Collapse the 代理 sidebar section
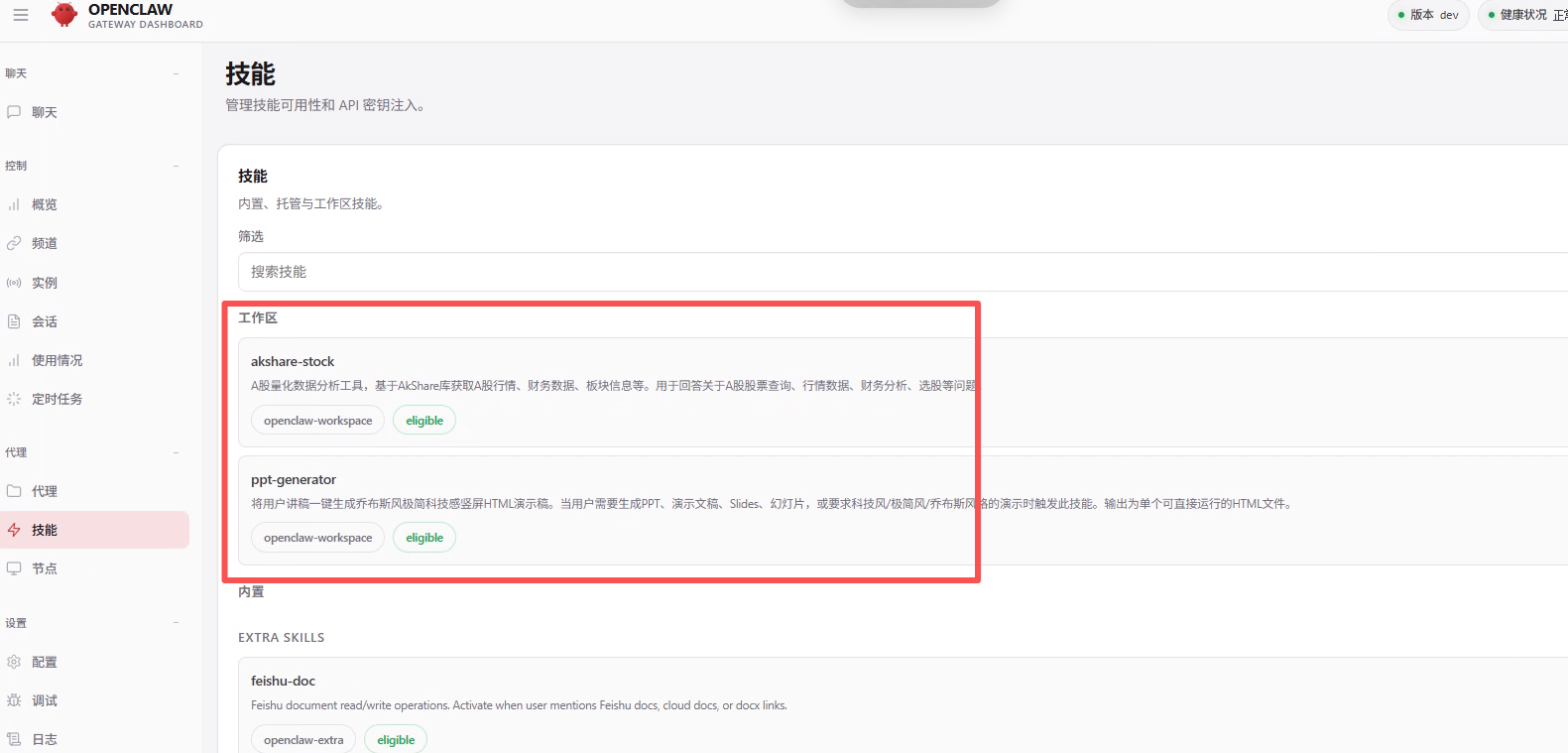The width and height of the screenshot is (1568, 753). [177, 452]
